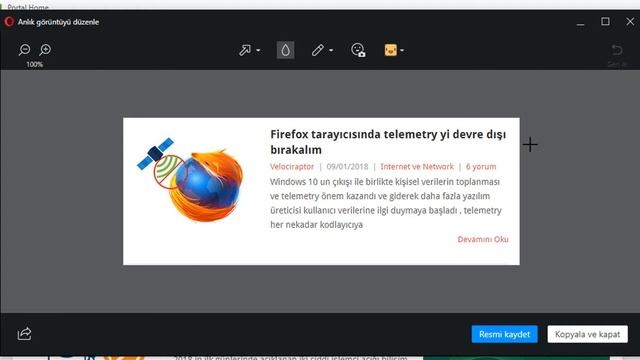Click the Kopyala ve kapat button

click(587, 334)
